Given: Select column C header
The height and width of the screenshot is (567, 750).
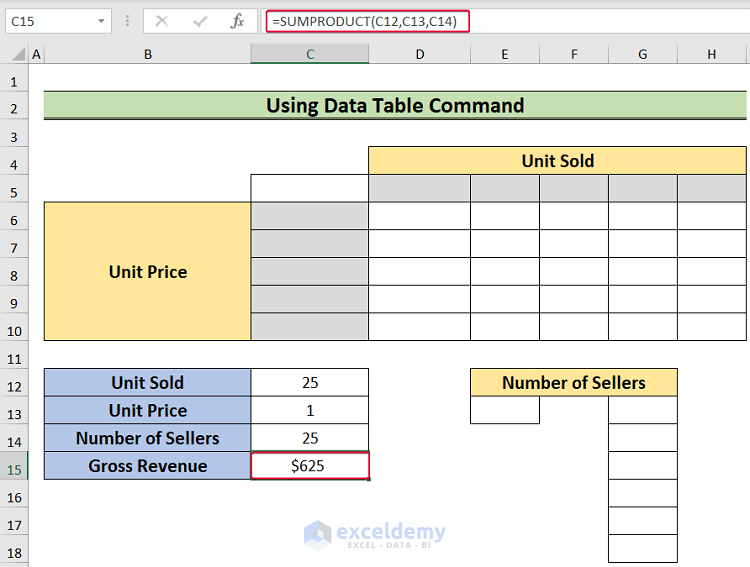Looking at the screenshot, I should (x=310, y=54).
